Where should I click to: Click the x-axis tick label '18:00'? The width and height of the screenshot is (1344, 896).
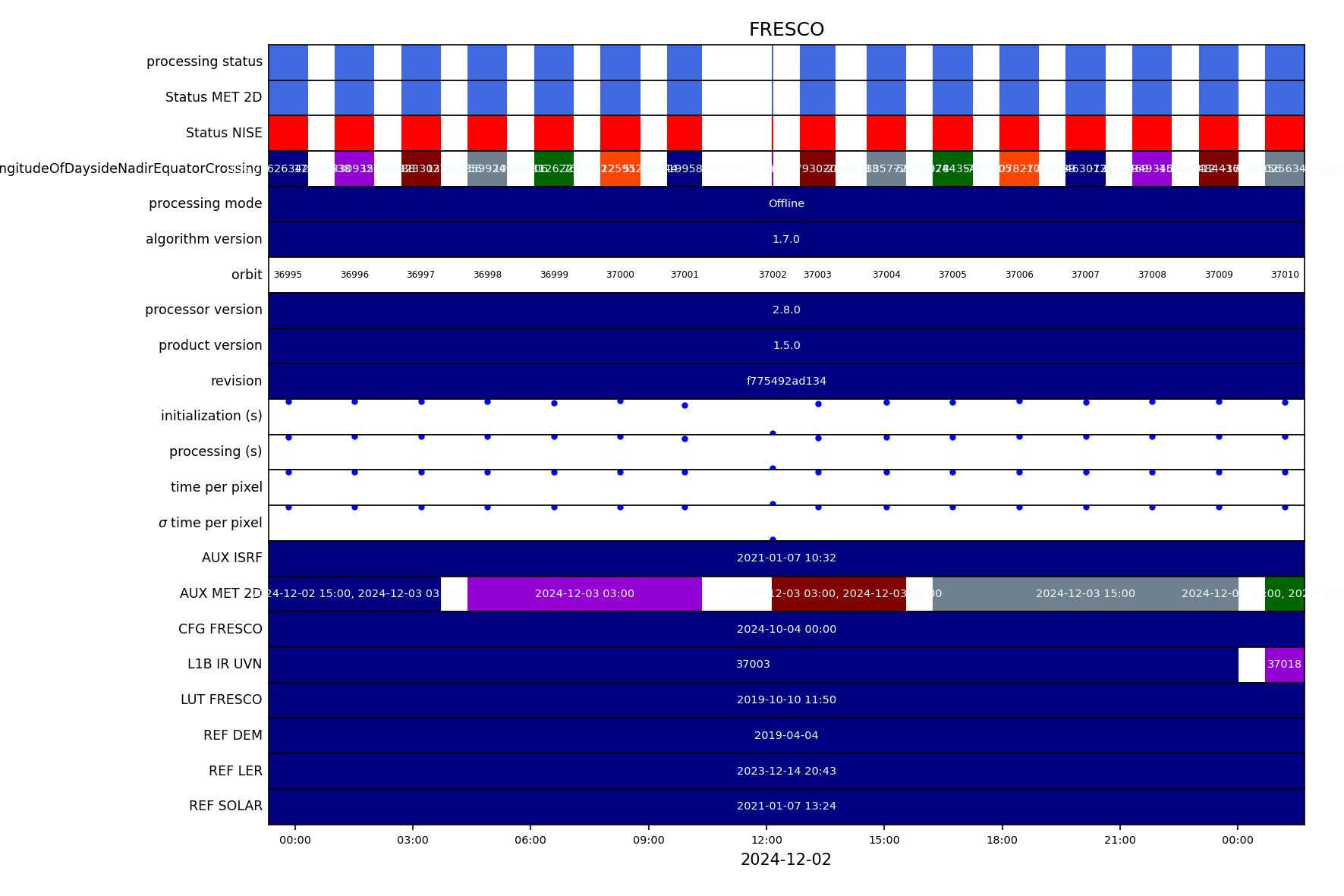(x=1002, y=840)
